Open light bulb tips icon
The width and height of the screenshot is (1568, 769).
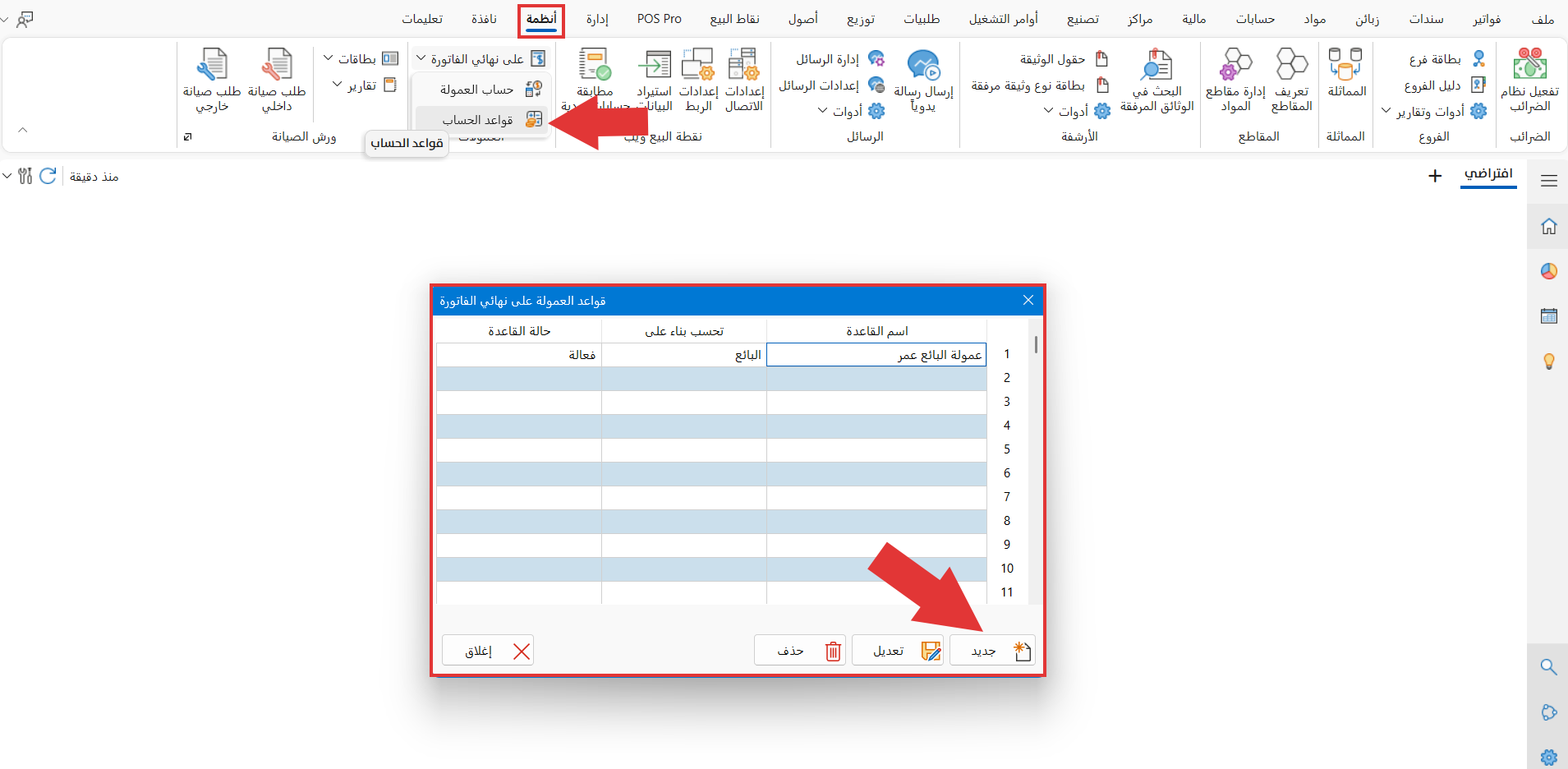click(x=1549, y=361)
